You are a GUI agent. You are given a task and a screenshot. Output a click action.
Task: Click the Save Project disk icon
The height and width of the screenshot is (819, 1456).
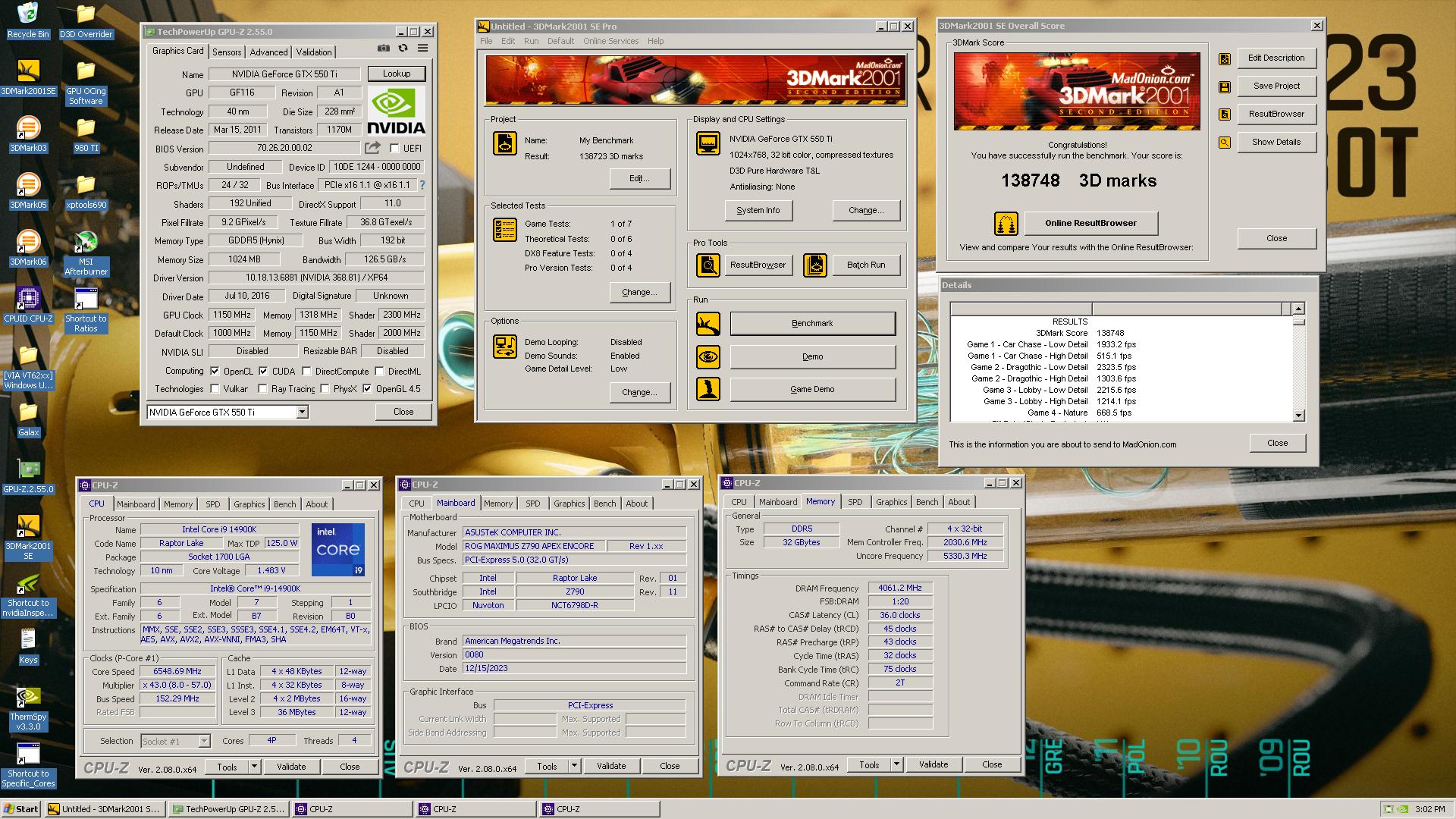pyautogui.click(x=1224, y=86)
